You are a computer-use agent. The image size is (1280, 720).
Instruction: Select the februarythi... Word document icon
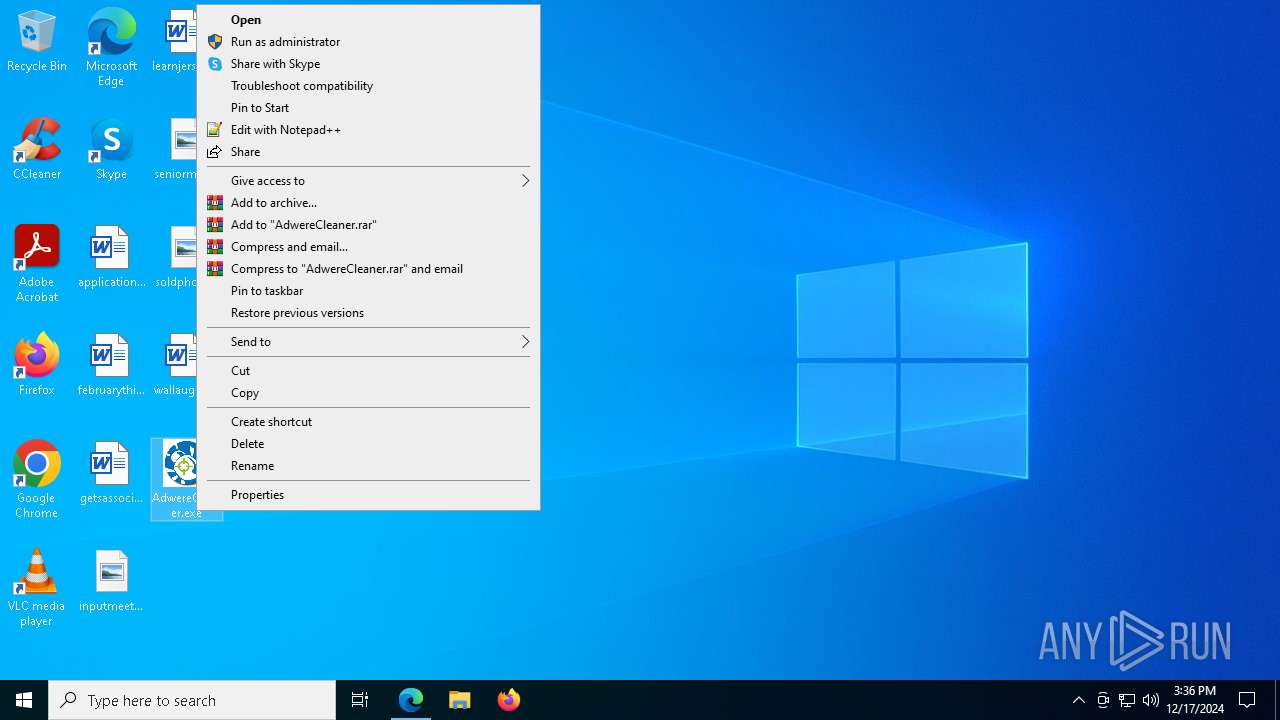pos(111,365)
